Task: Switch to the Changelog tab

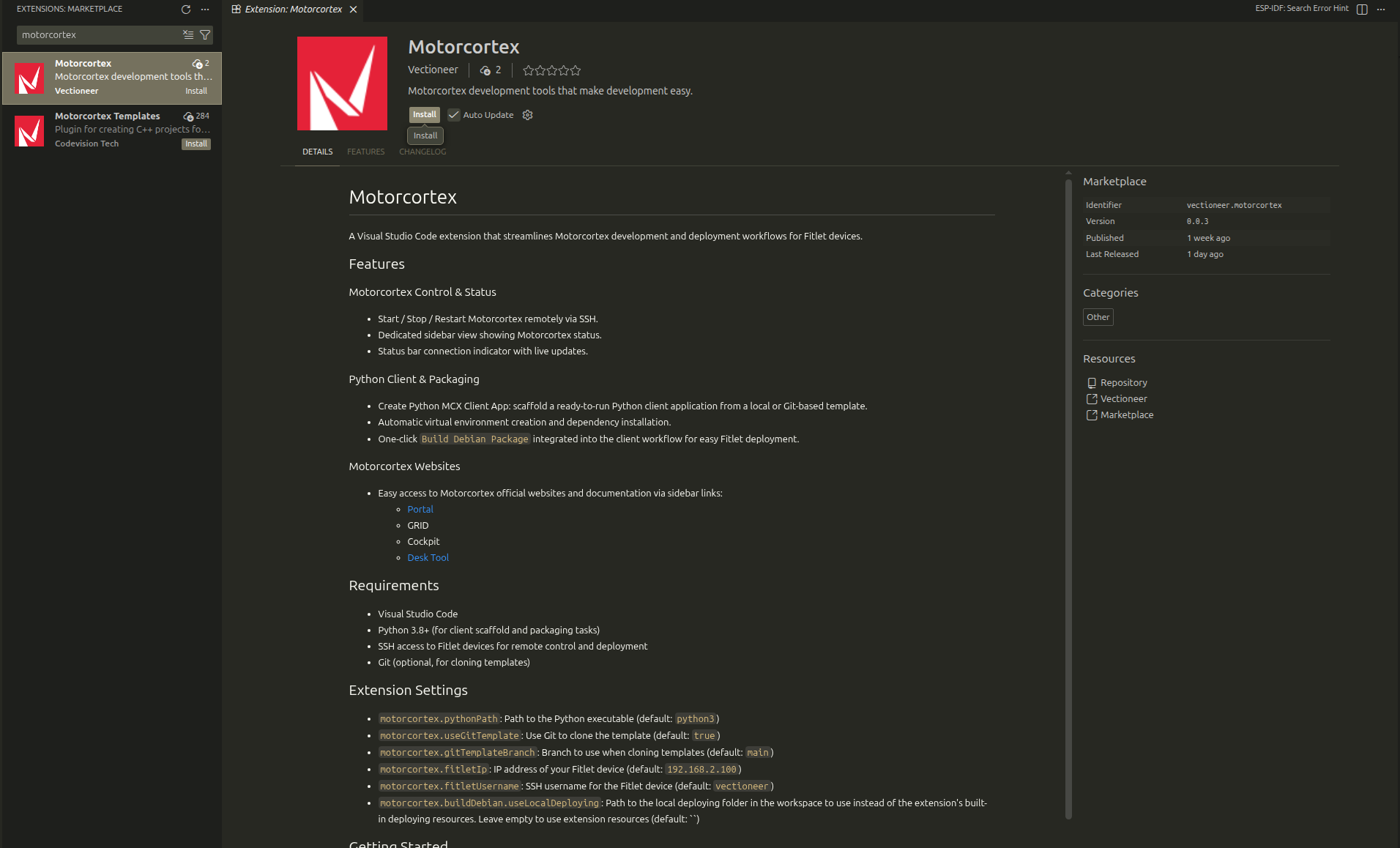Action: click(x=422, y=152)
